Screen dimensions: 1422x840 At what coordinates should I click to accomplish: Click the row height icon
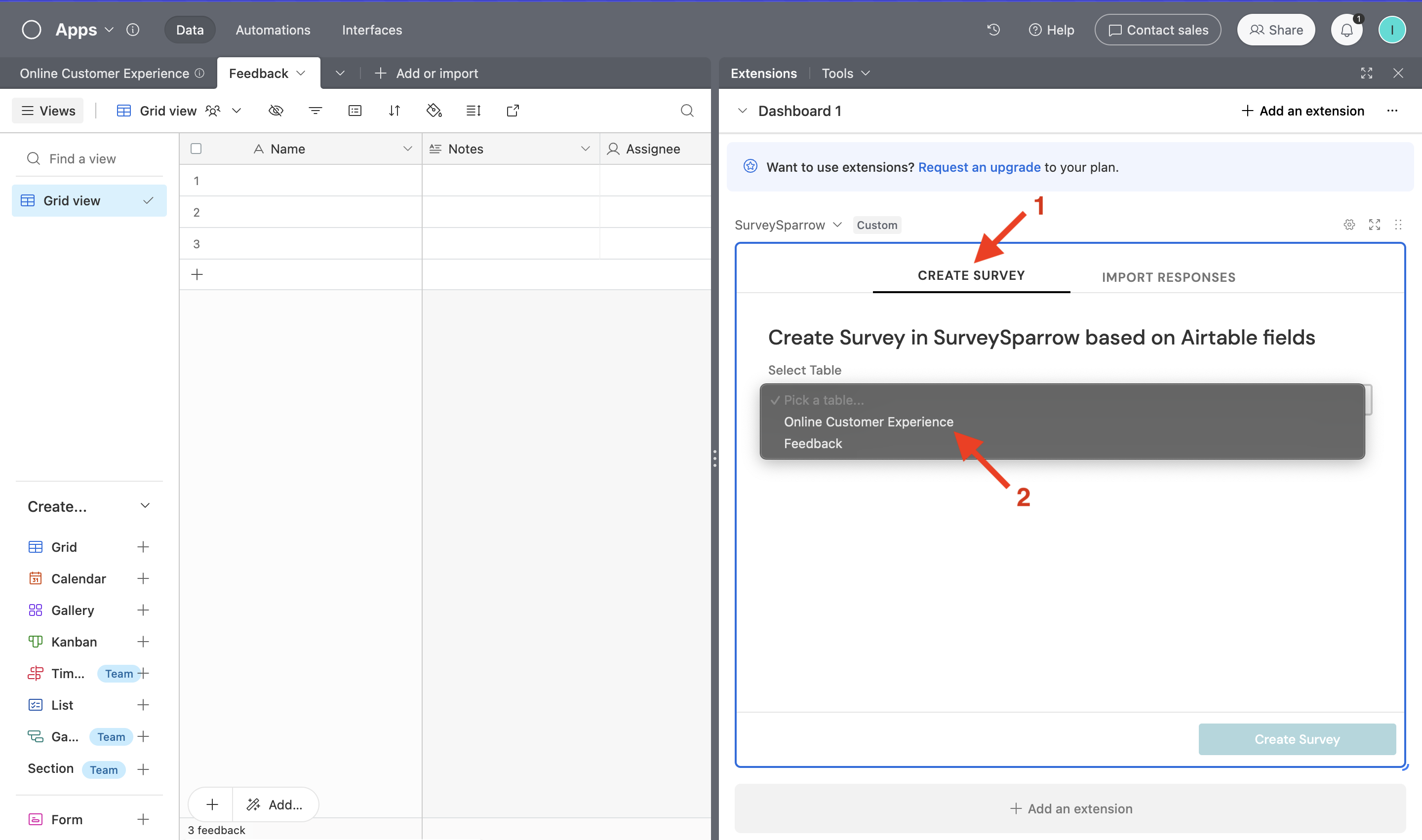pyautogui.click(x=474, y=111)
